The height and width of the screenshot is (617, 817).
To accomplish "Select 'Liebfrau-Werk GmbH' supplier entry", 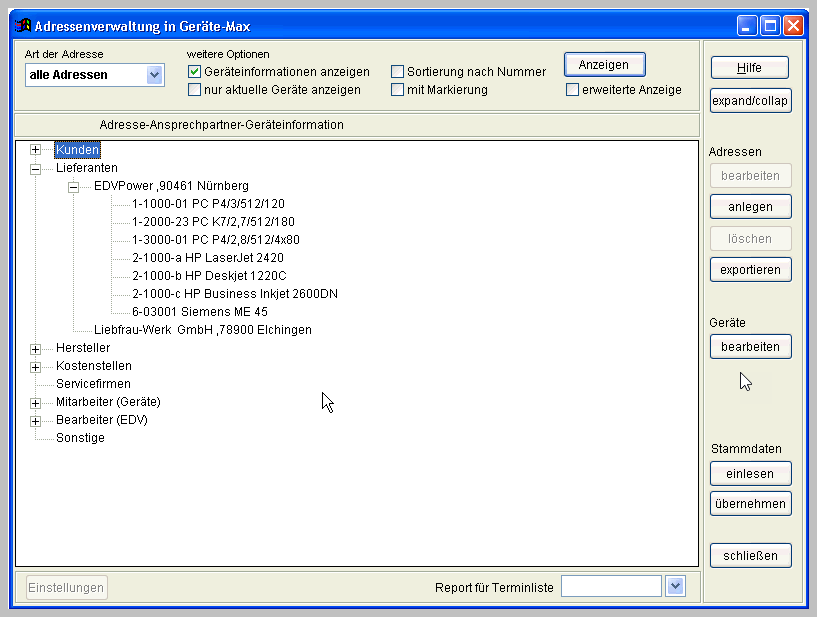I will (202, 330).
